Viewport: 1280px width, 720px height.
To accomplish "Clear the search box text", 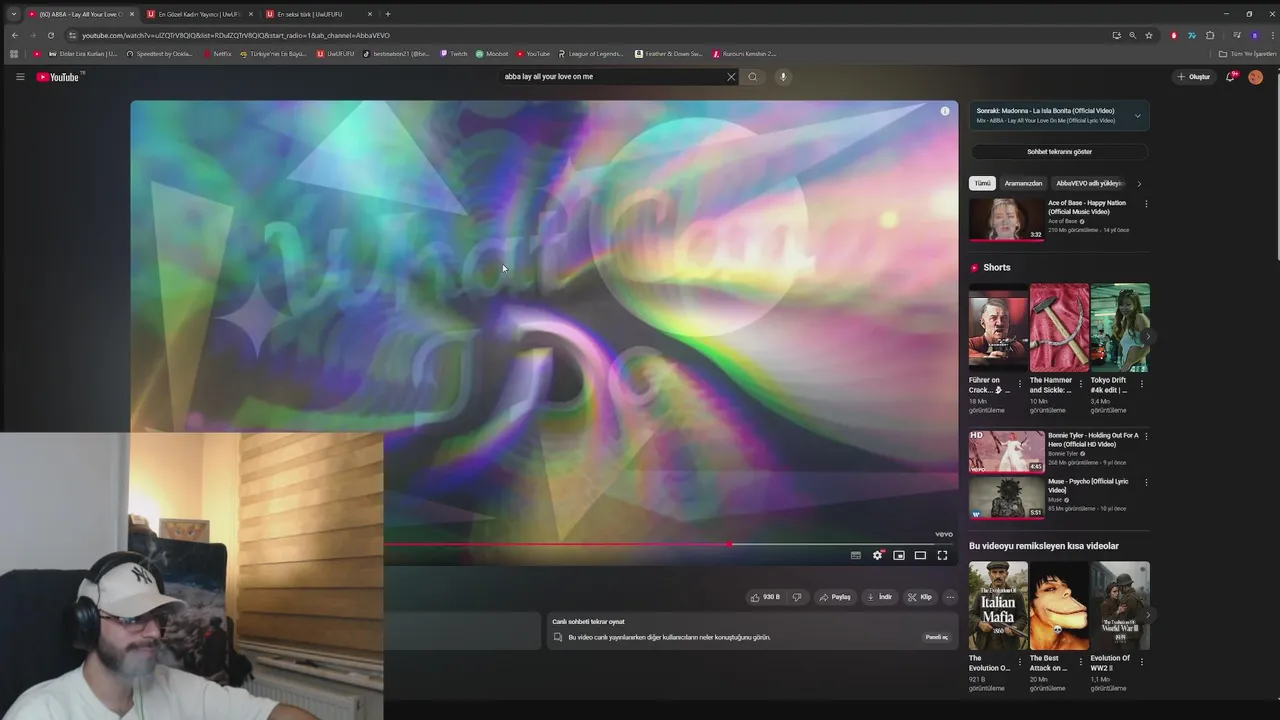I will tap(731, 77).
